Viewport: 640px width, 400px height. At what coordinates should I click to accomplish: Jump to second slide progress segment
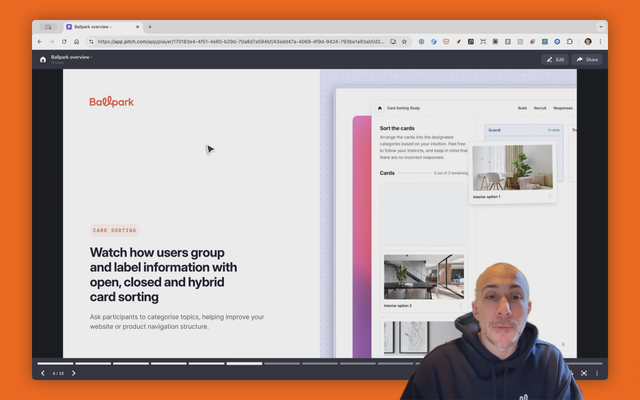[93, 363]
